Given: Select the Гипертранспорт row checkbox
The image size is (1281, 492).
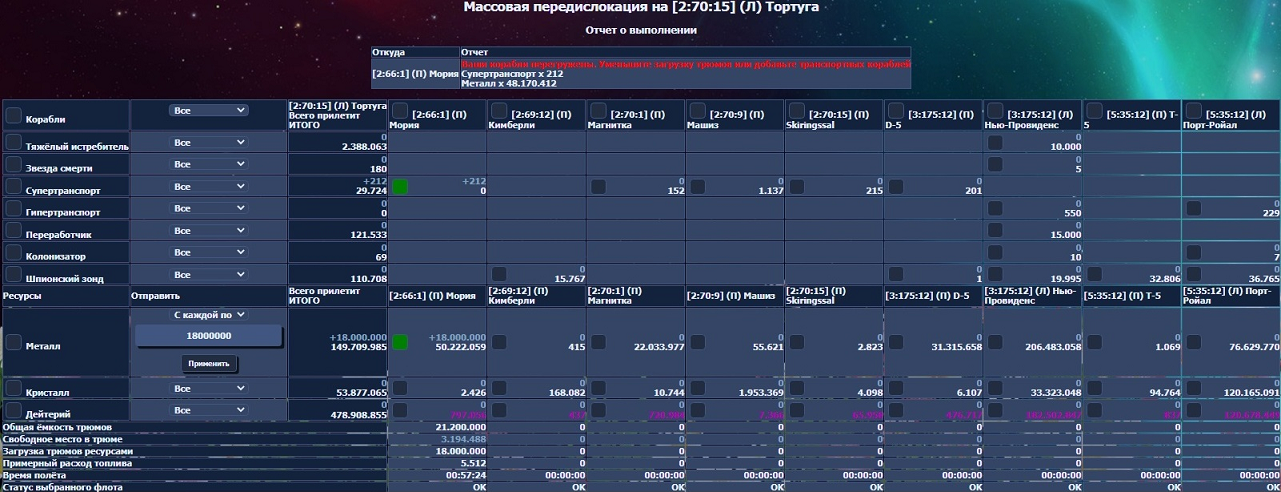Looking at the screenshot, I should coord(14,209).
